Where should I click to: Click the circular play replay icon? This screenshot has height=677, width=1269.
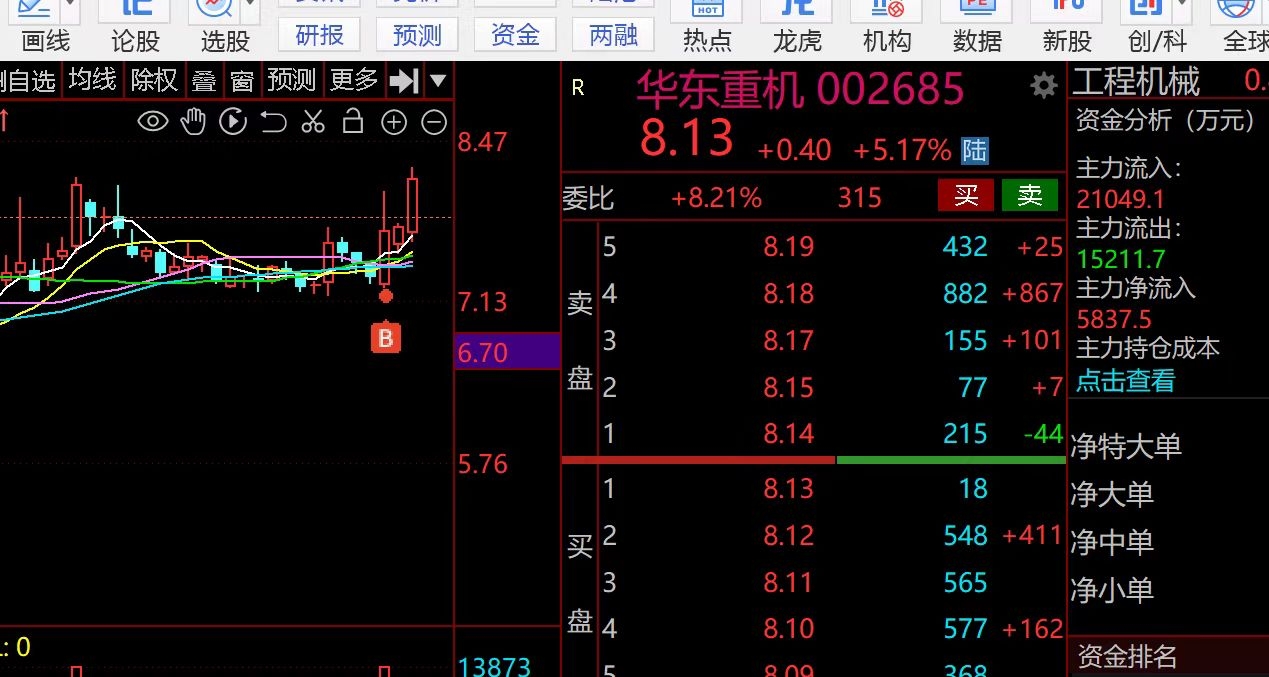pos(233,122)
